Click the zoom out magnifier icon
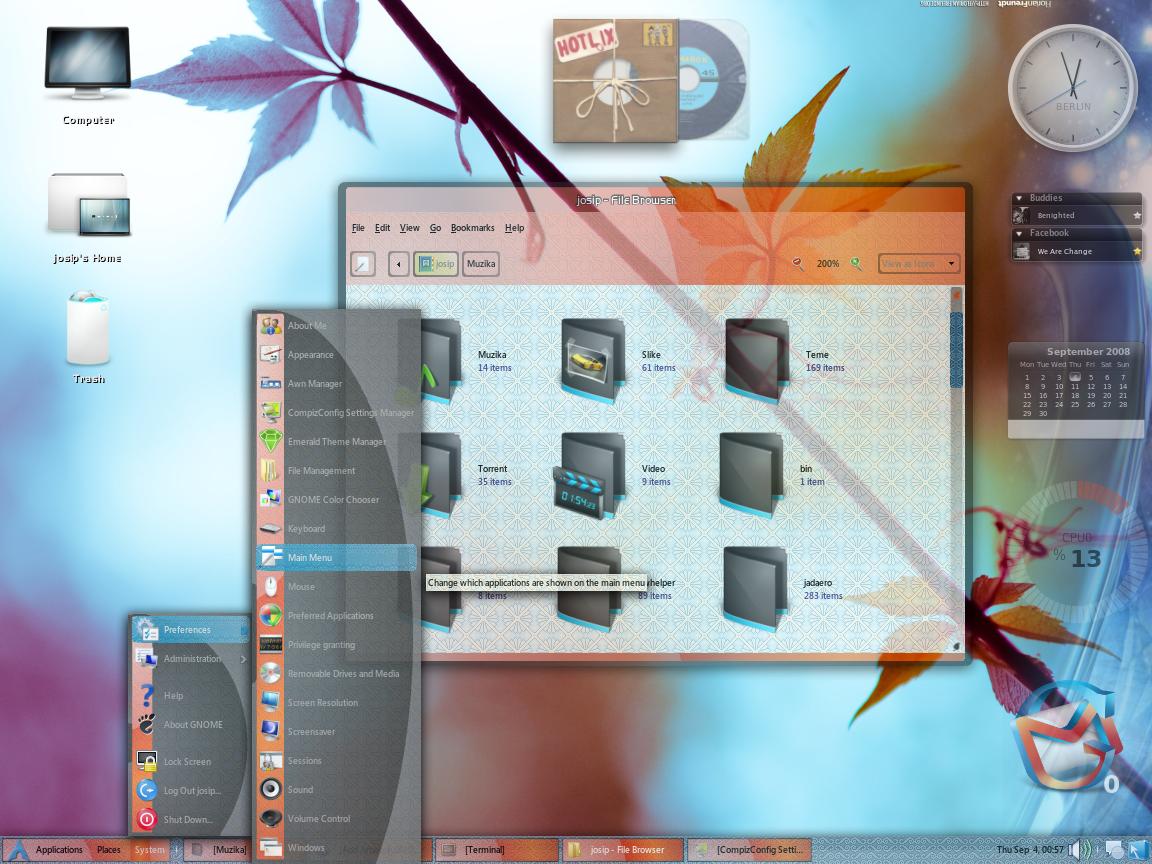This screenshot has height=864, width=1152. pos(798,263)
